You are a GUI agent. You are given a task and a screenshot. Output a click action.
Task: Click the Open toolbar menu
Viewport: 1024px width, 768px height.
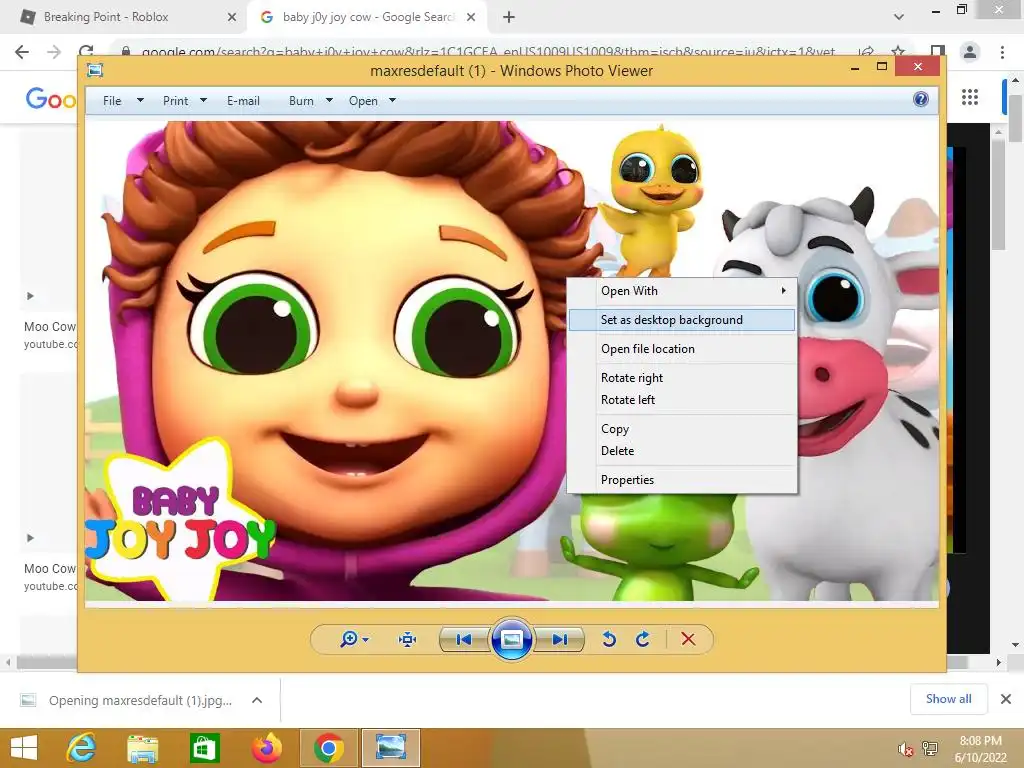pos(363,101)
